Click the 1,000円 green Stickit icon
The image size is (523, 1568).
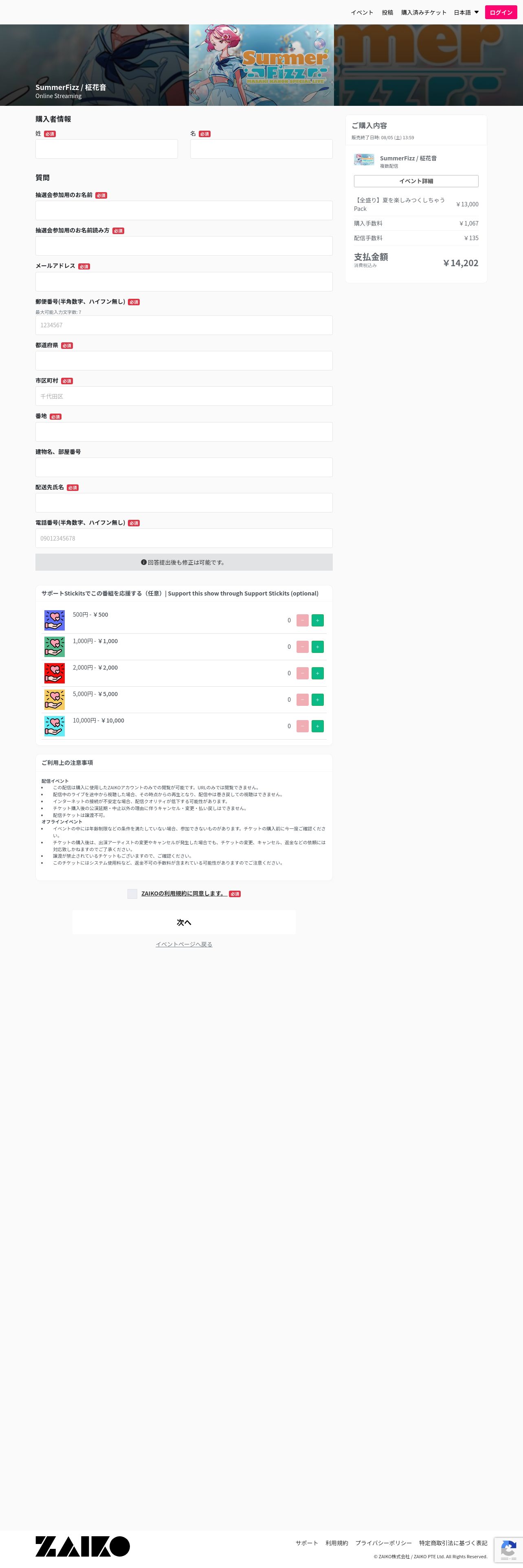(x=54, y=646)
